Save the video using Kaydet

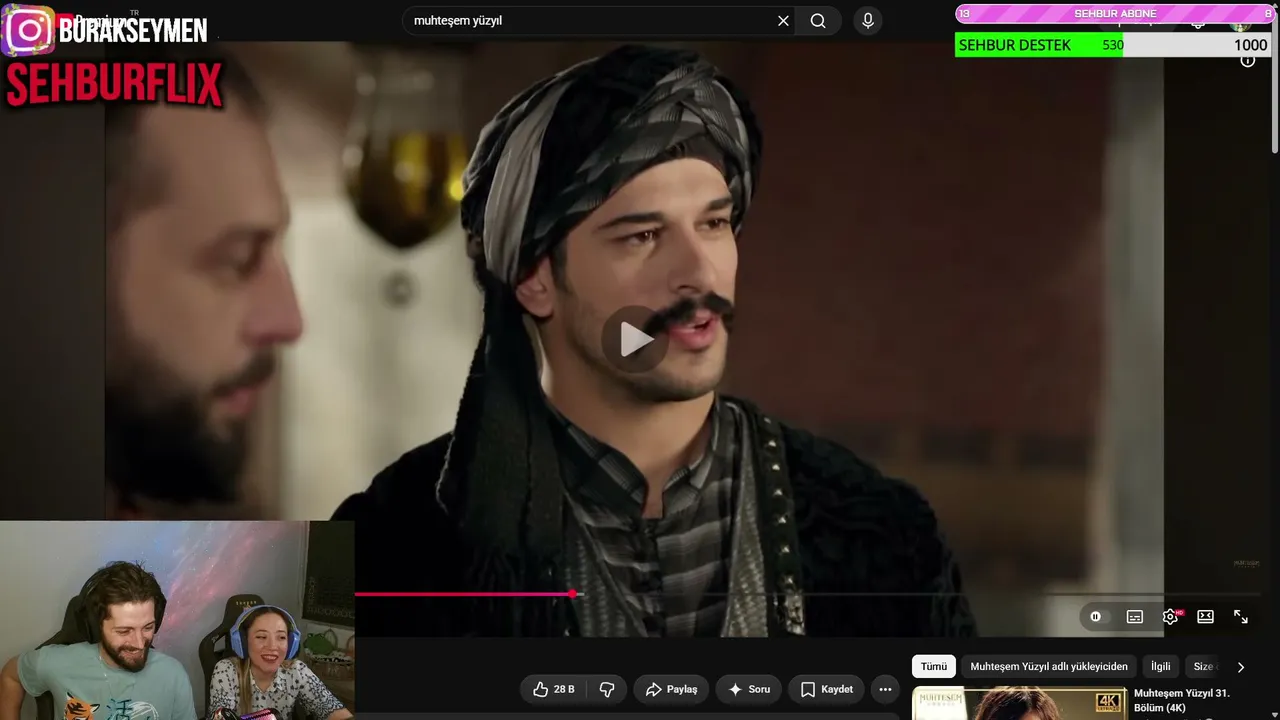click(x=827, y=689)
